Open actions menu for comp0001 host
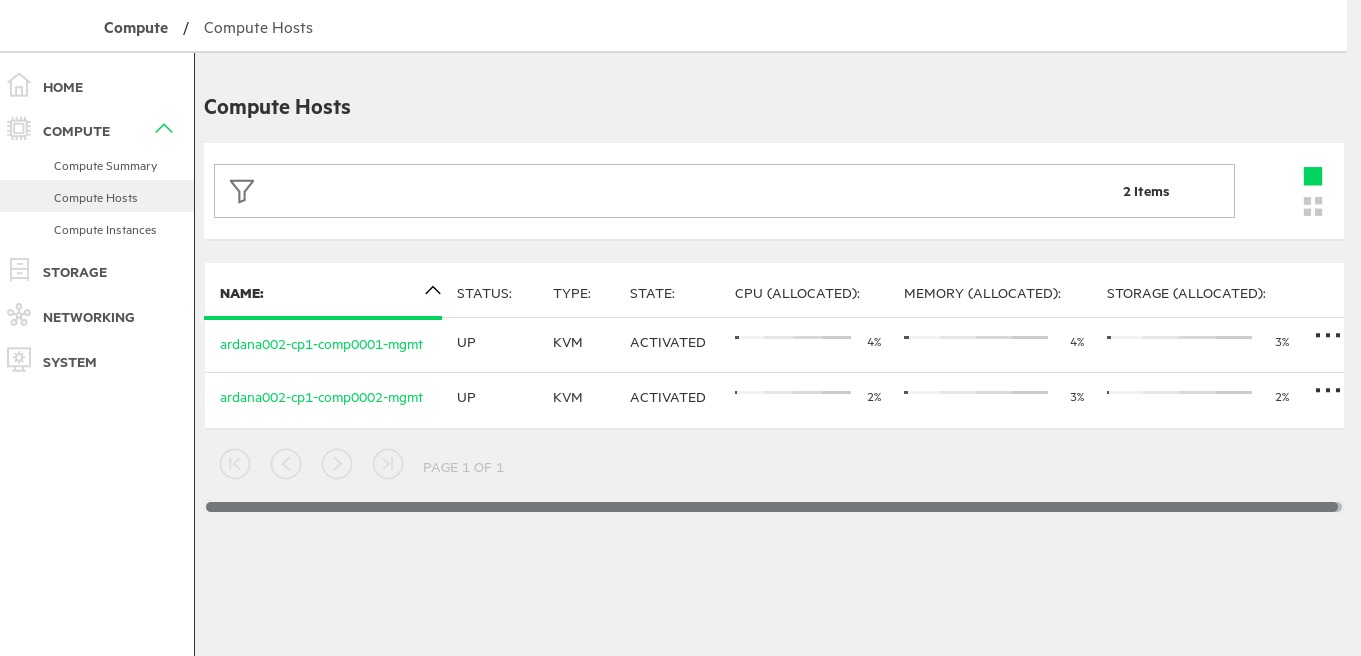Image resolution: width=1361 pixels, height=656 pixels. tap(1327, 336)
